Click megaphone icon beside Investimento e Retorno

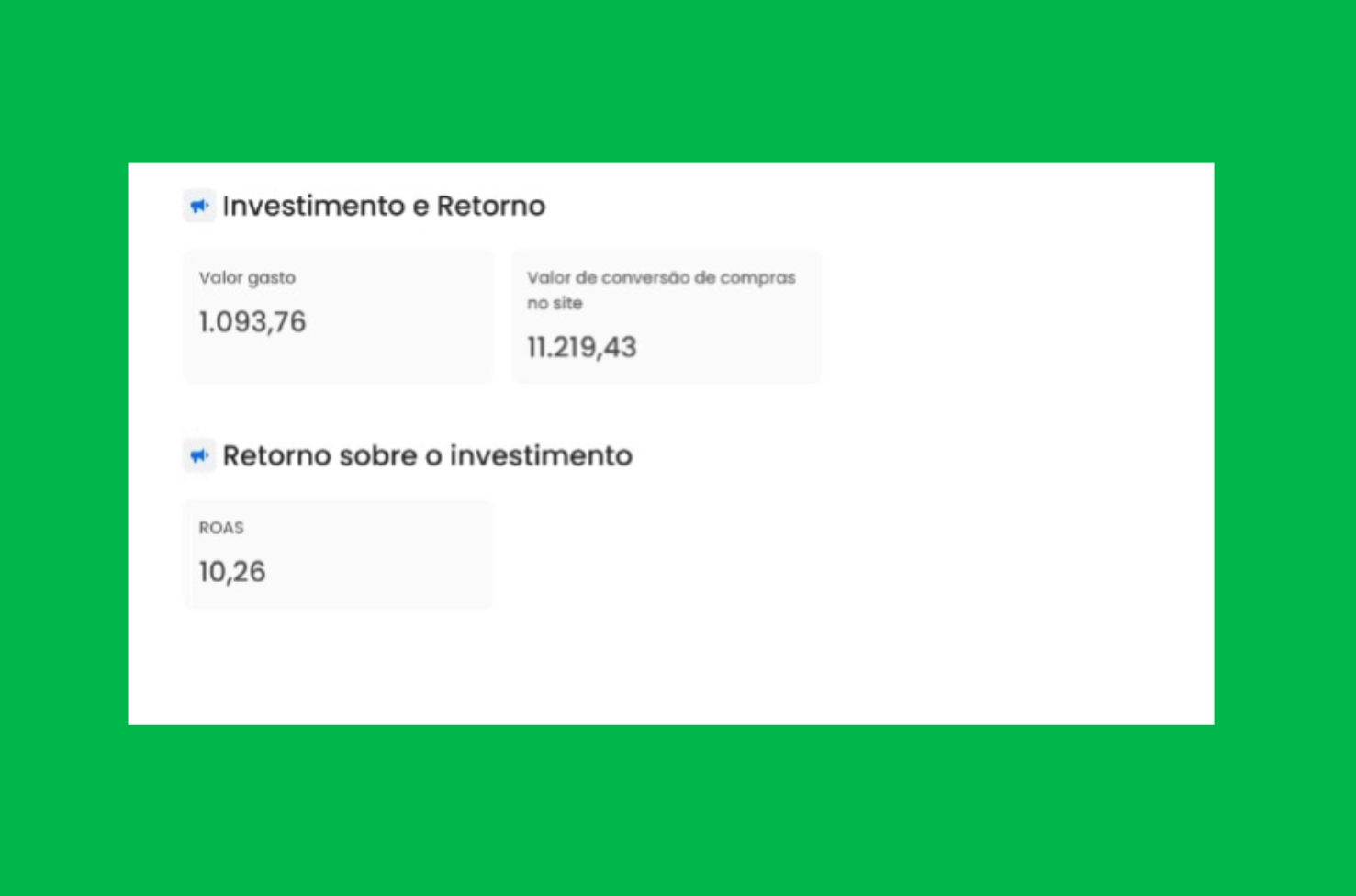(x=198, y=206)
